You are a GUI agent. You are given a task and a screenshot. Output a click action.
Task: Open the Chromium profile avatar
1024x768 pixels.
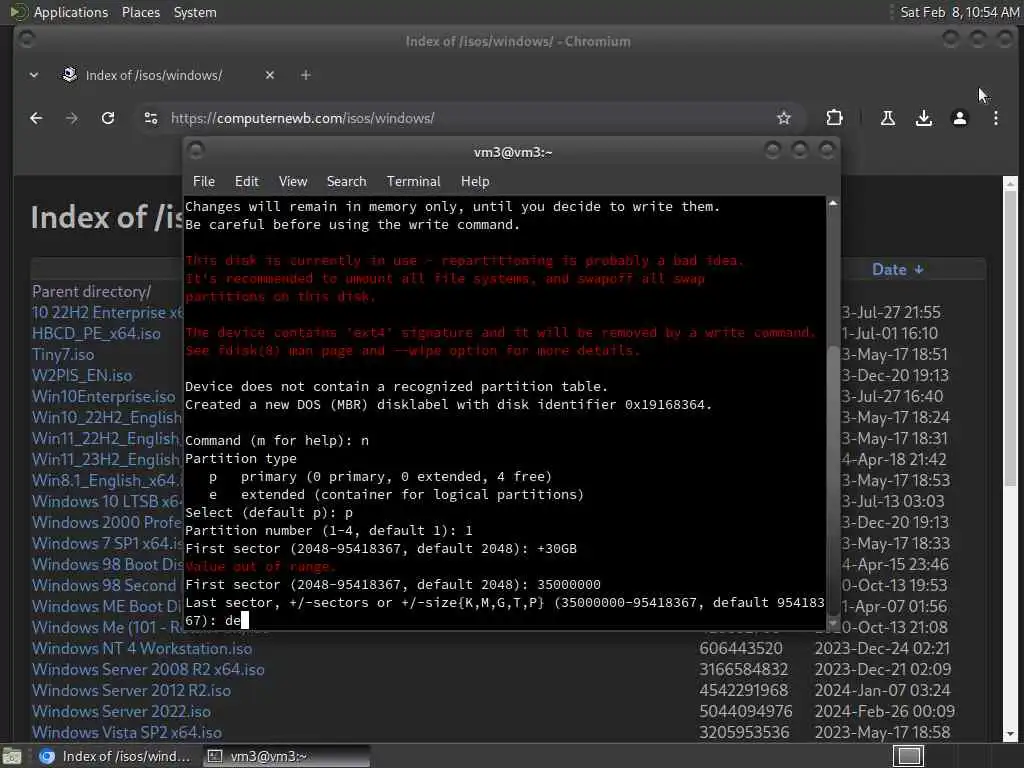click(x=959, y=118)
